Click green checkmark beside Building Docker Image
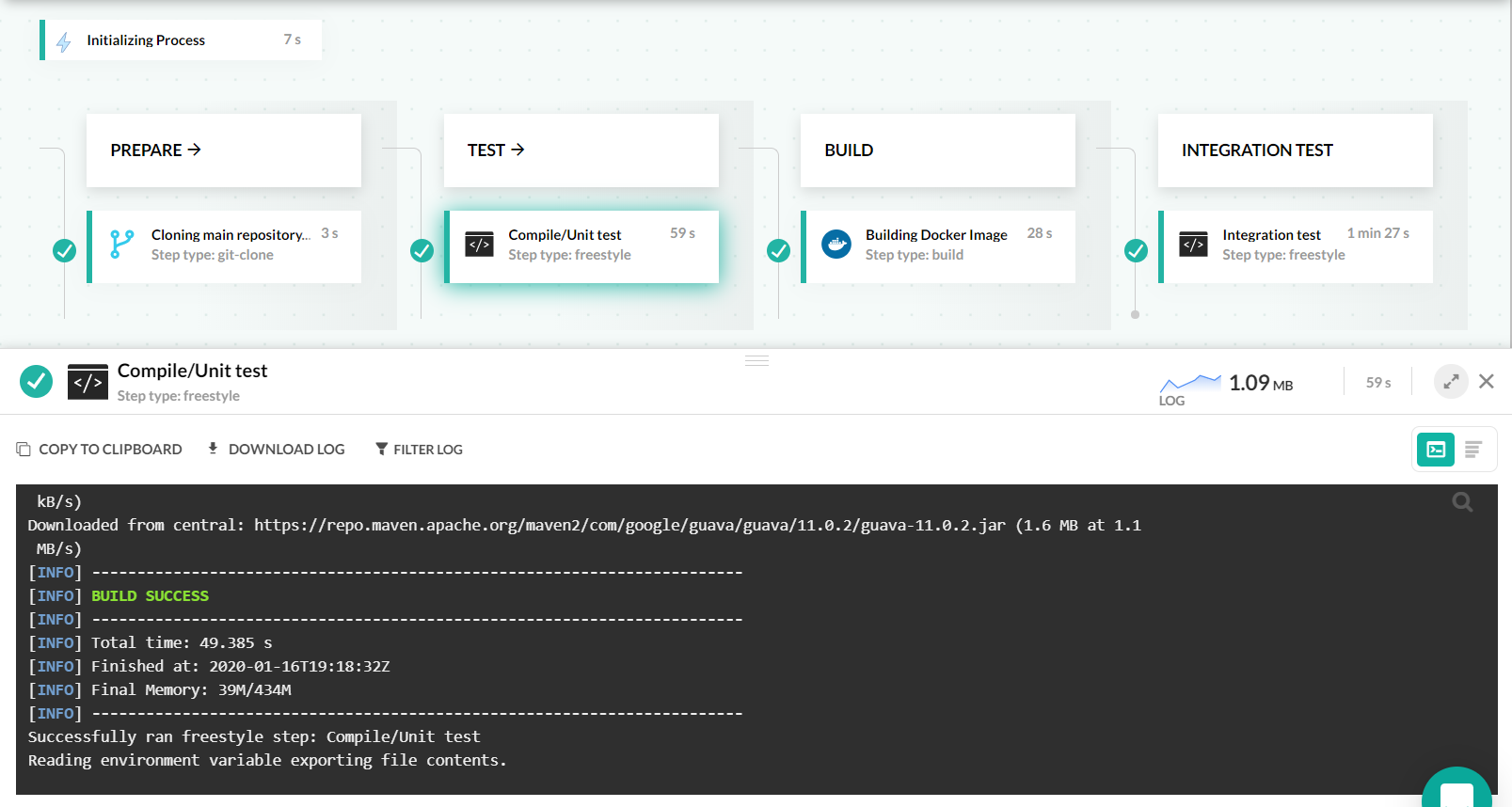The width and height of the screenshot is (1512, 807). 778,250
